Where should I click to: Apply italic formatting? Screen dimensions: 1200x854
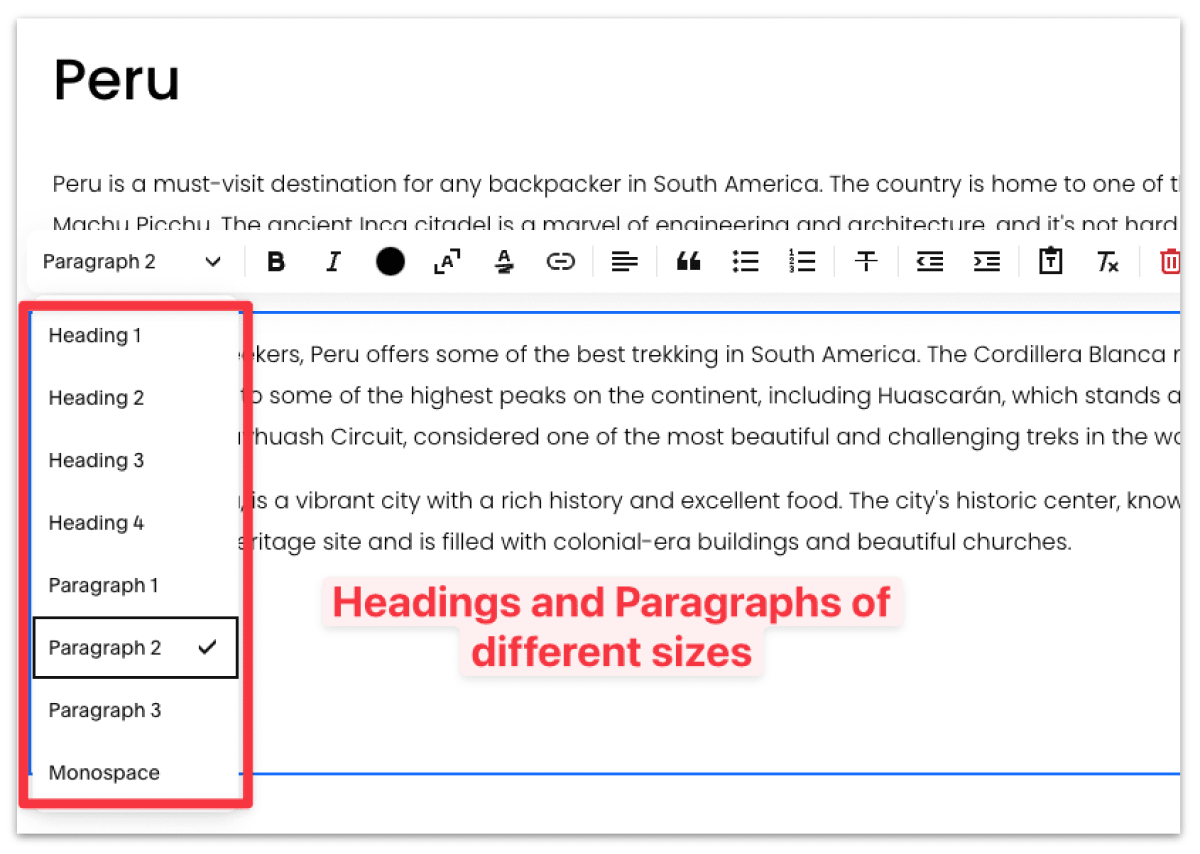[333, 261]
